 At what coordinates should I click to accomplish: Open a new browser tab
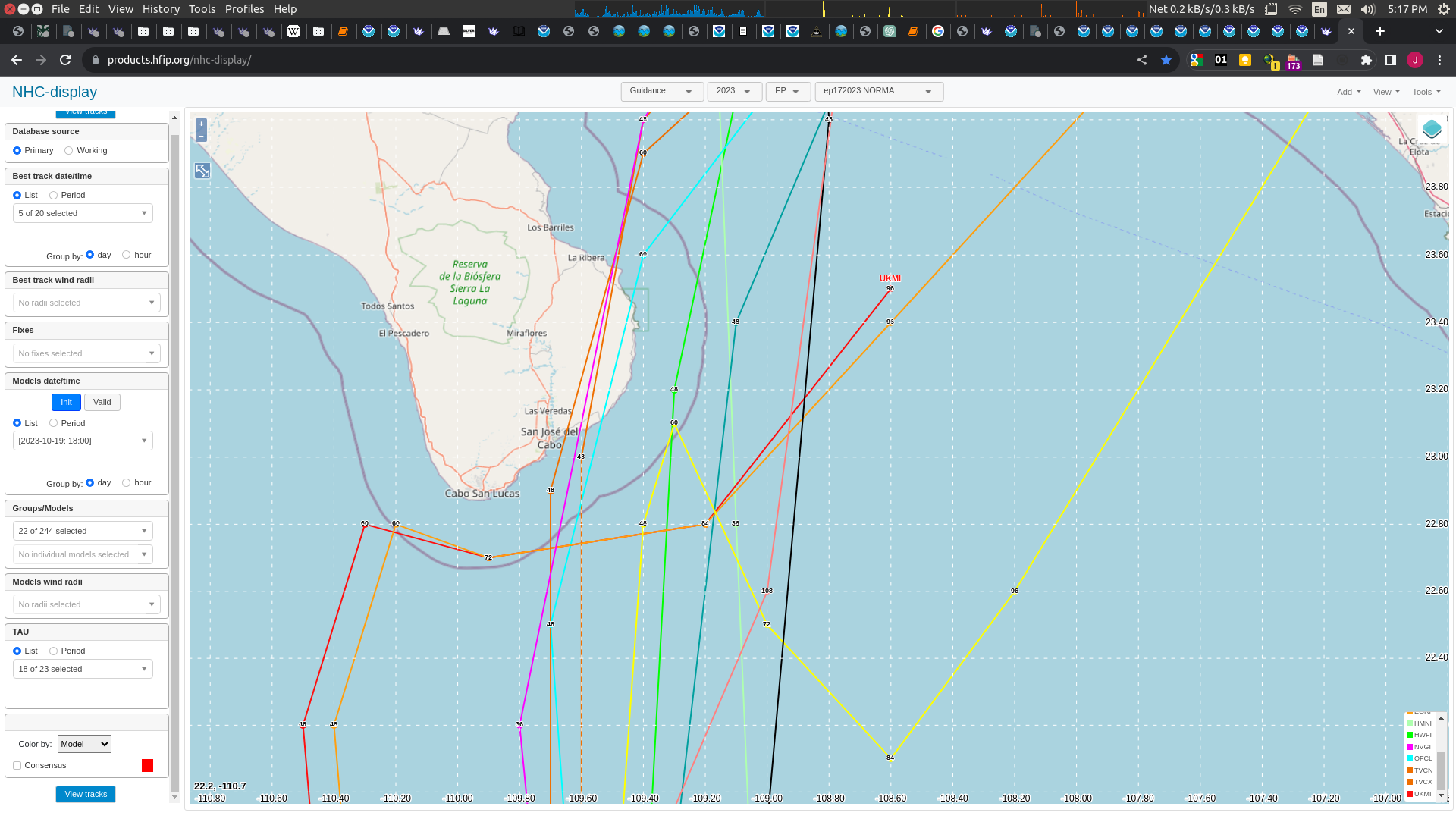[1380, 31]
